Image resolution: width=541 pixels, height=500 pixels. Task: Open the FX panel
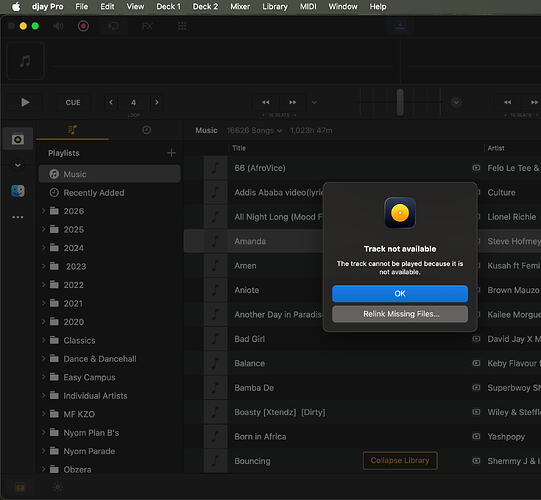(x=147, y=26)
